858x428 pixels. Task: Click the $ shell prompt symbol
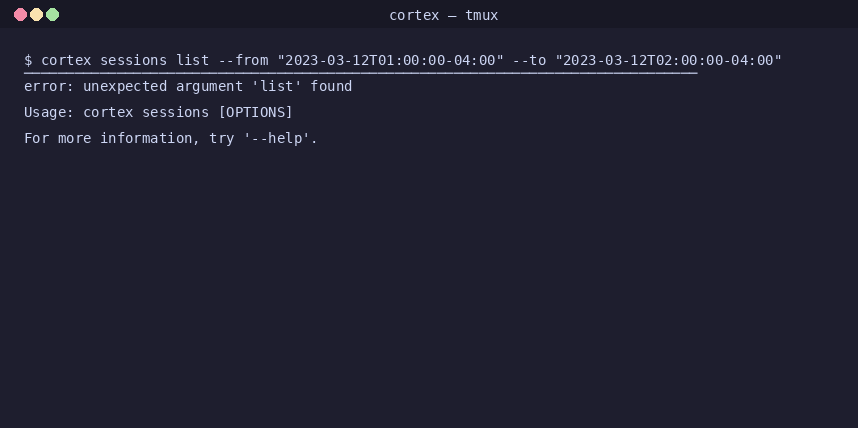click(x=28, y=60)
